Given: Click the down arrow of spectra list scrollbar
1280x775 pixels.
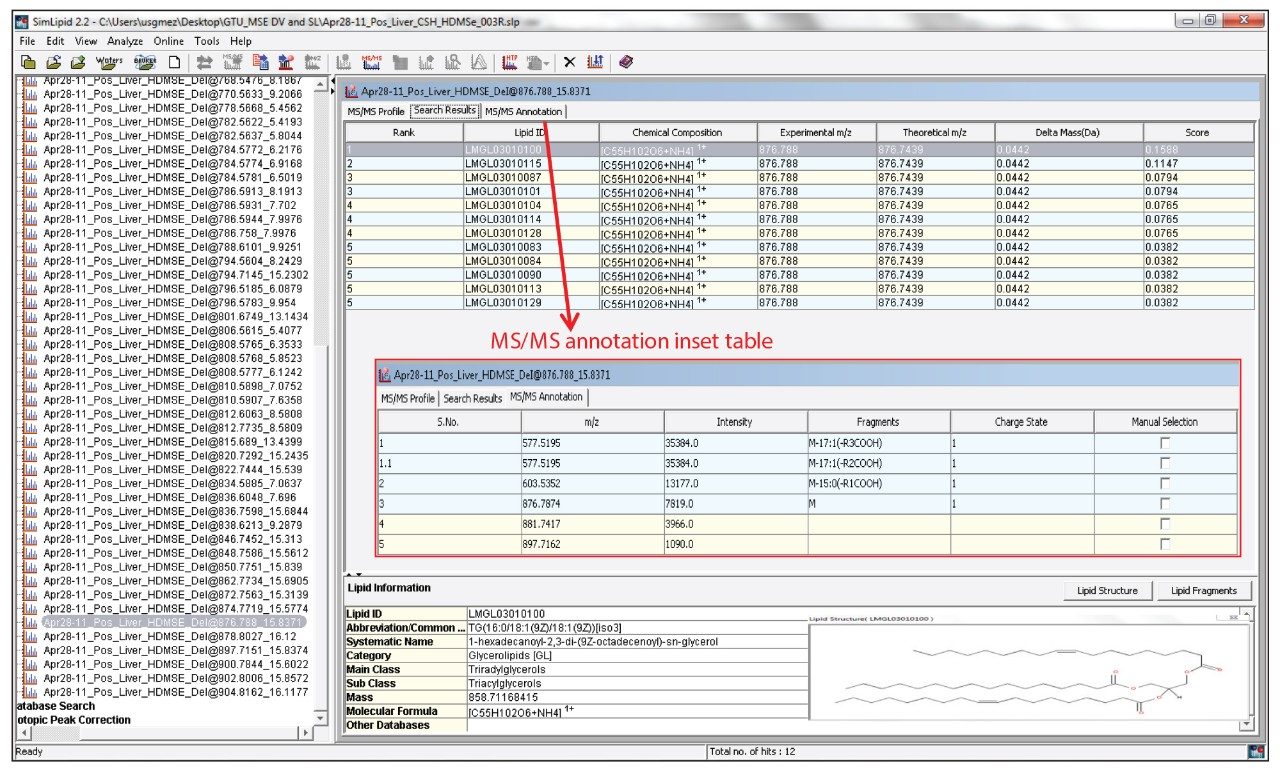Looking at the screenshot, I should [x=320, y=718].
